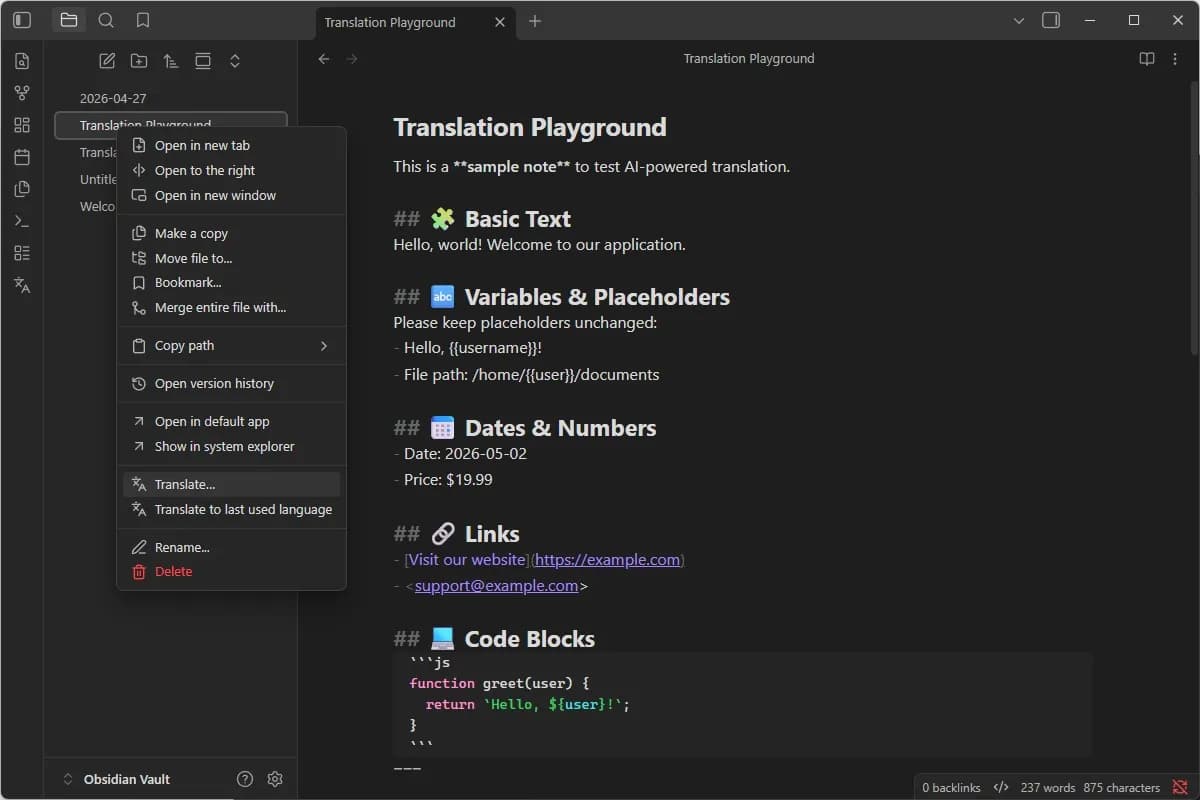Image resolution: width=1200 pixels, height=800 pixels.
Task: Click the support@example.com email link
Action: [496, 586]
